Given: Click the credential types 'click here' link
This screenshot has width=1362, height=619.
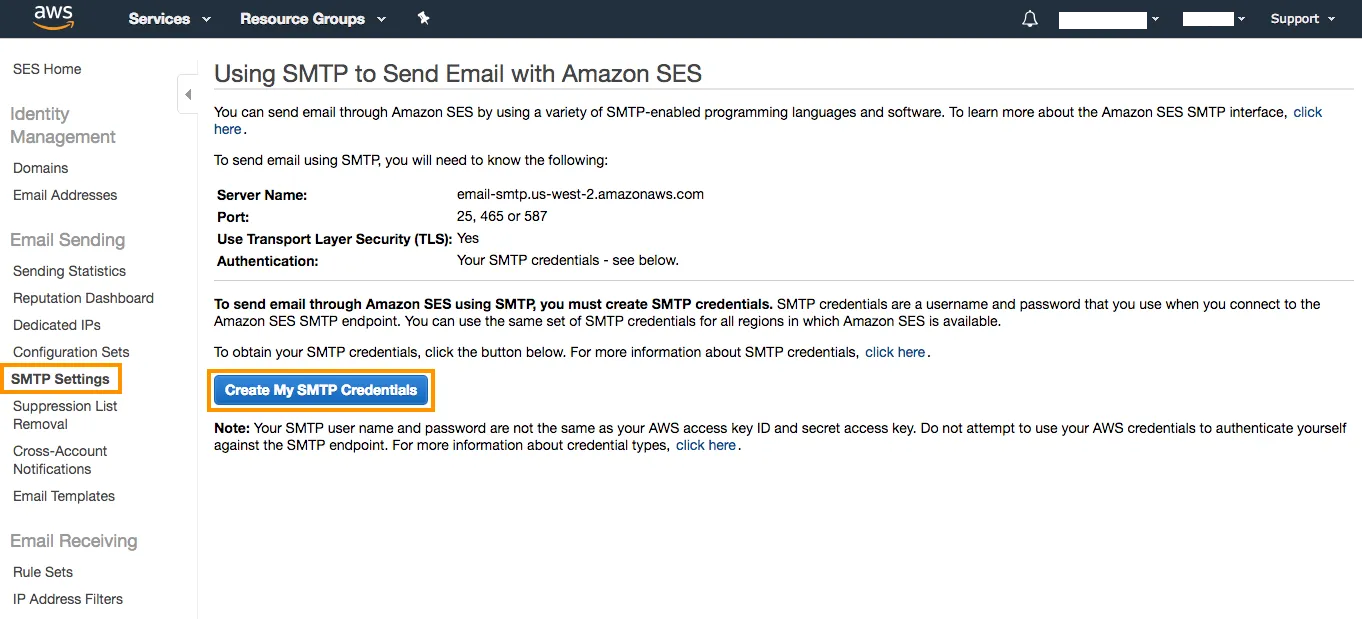Looking at the screenshot, I should click(x=705, y=445).
